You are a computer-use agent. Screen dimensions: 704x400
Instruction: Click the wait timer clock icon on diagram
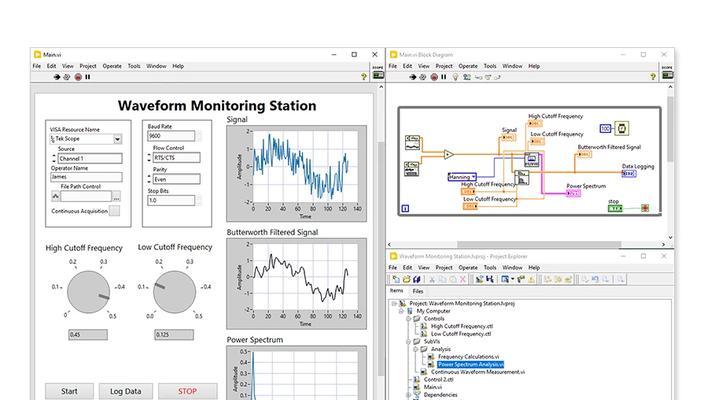621,128
